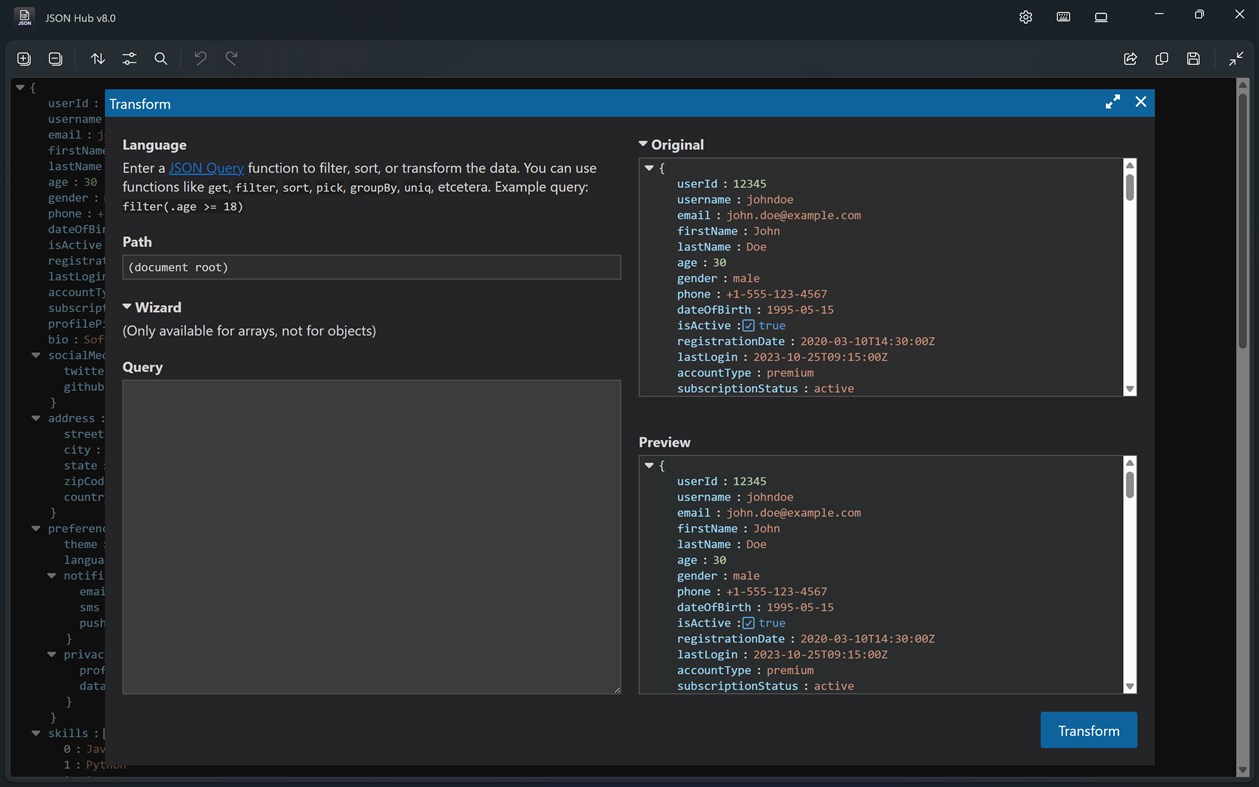Collapse root object in background tree

(20, 88)
